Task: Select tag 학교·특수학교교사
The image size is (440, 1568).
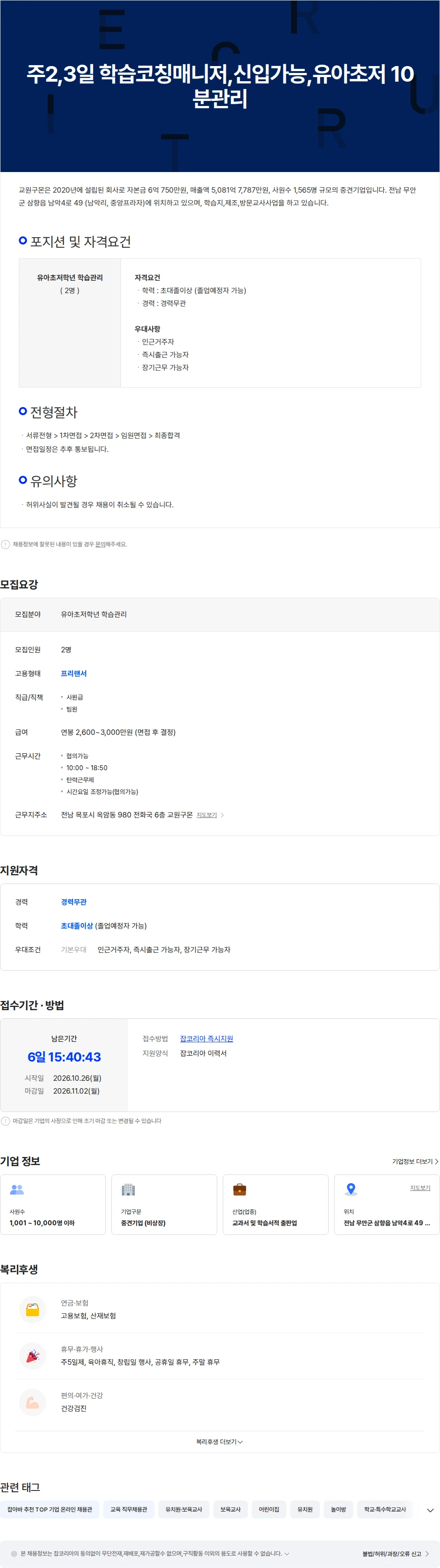Action: click(x=385, y=1509)
